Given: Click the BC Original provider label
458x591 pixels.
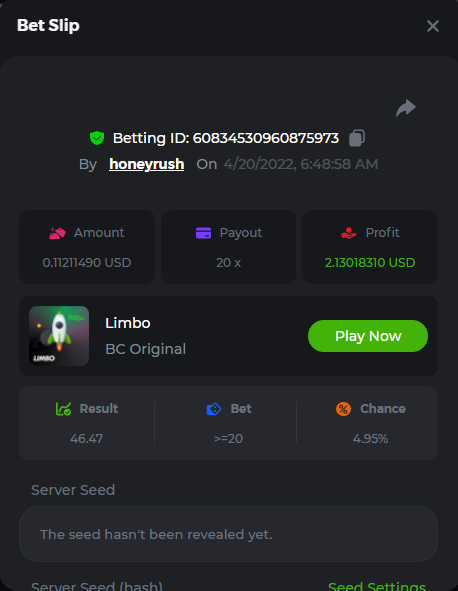Looking at the screenshot, I should 146,349.
